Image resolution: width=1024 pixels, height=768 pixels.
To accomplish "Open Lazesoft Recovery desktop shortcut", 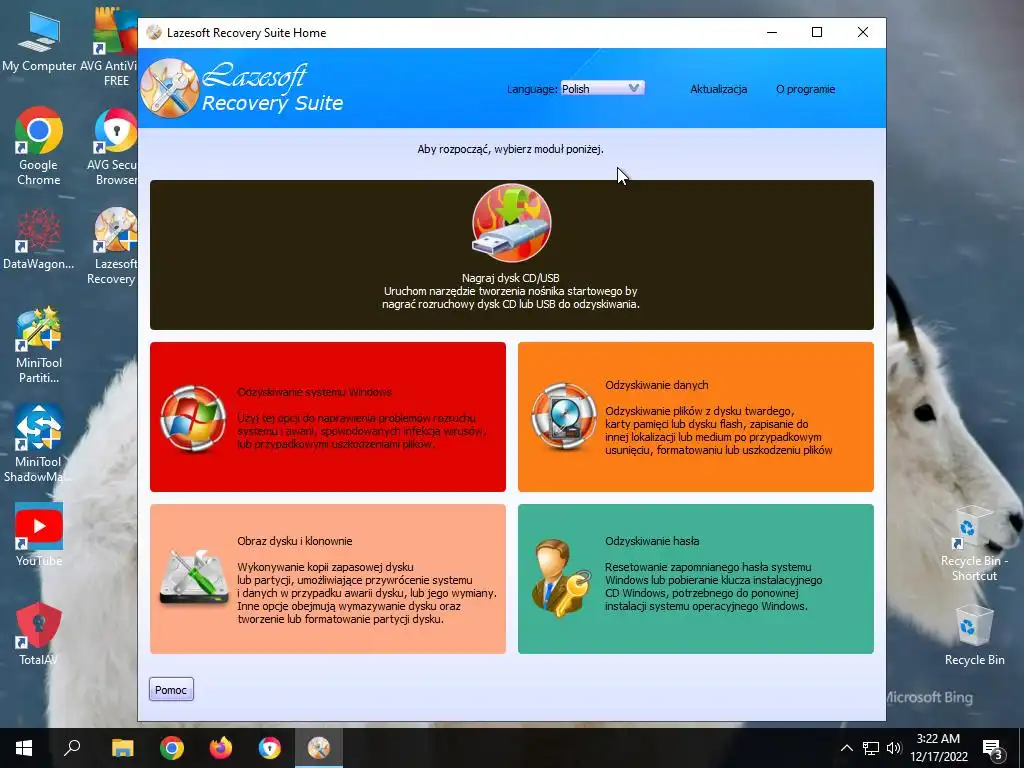I will click(x=112, y=247).
